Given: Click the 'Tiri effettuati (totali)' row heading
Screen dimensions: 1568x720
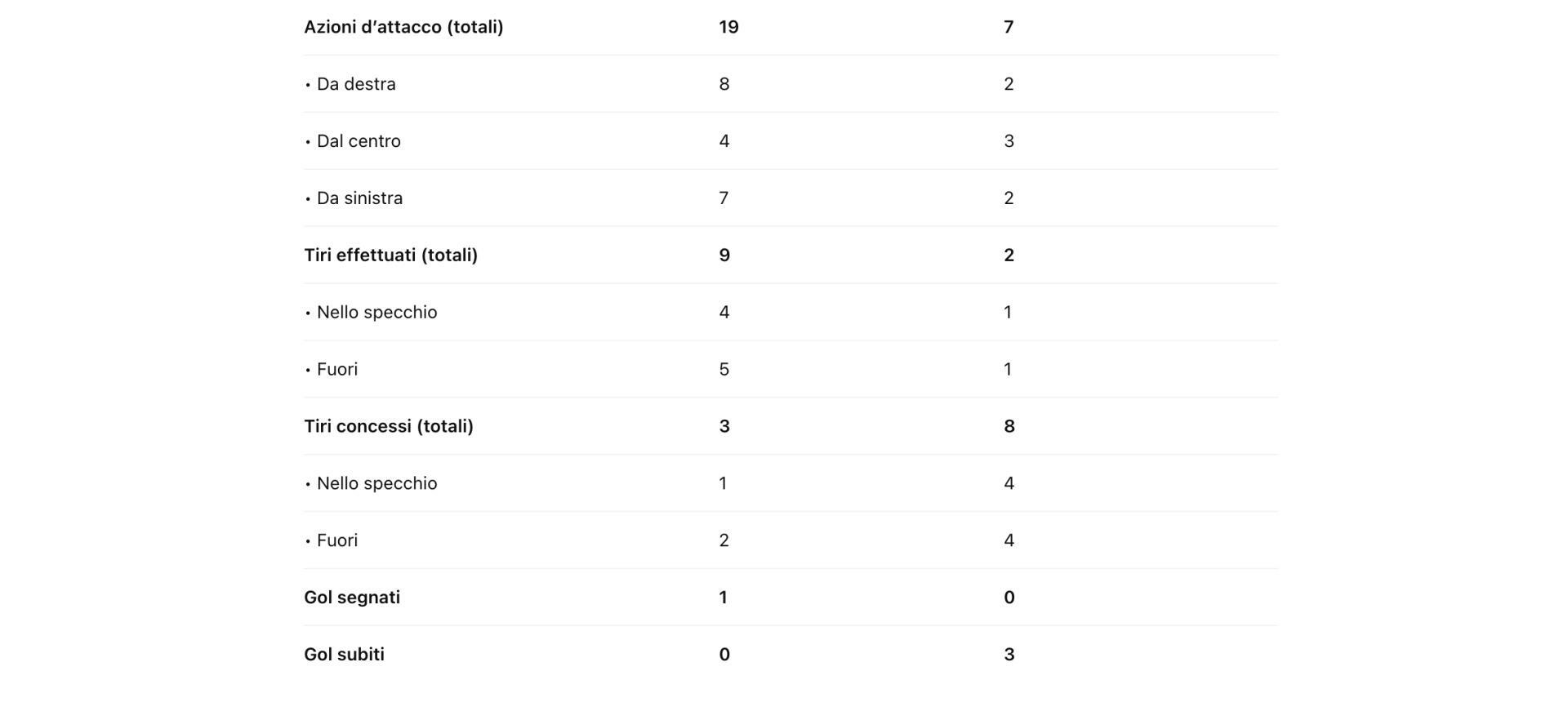Looking at the screenshot, I should [390, 256].
